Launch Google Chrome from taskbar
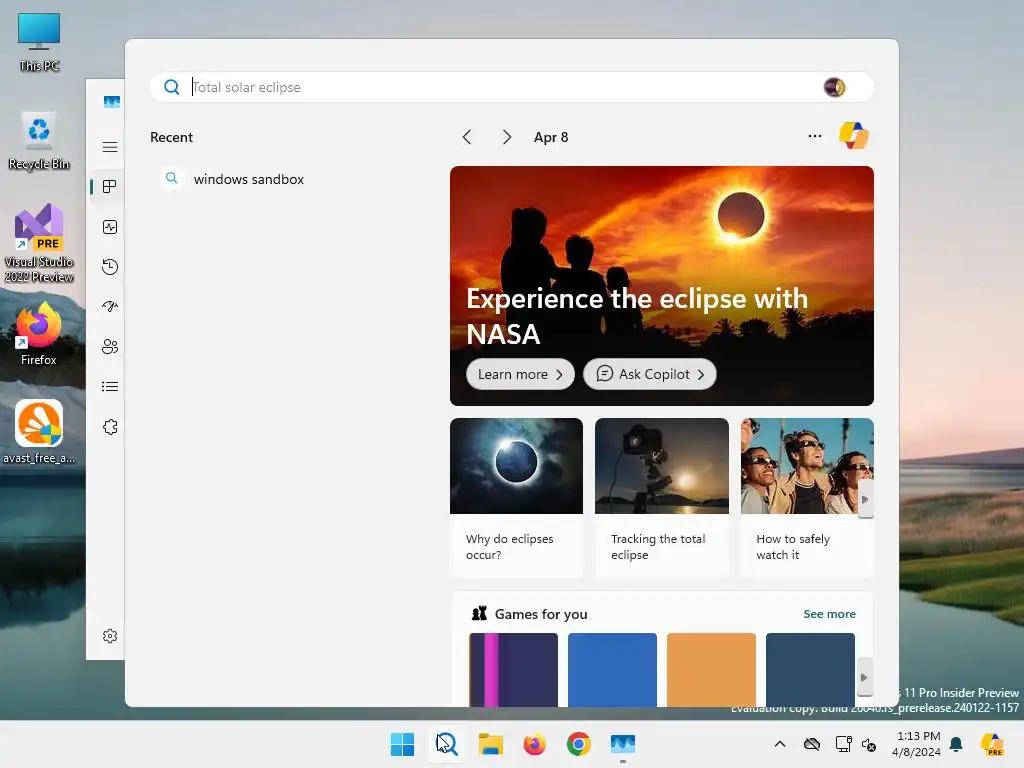The width and height of the screenshot is (1024, 768). pos(579,744)
